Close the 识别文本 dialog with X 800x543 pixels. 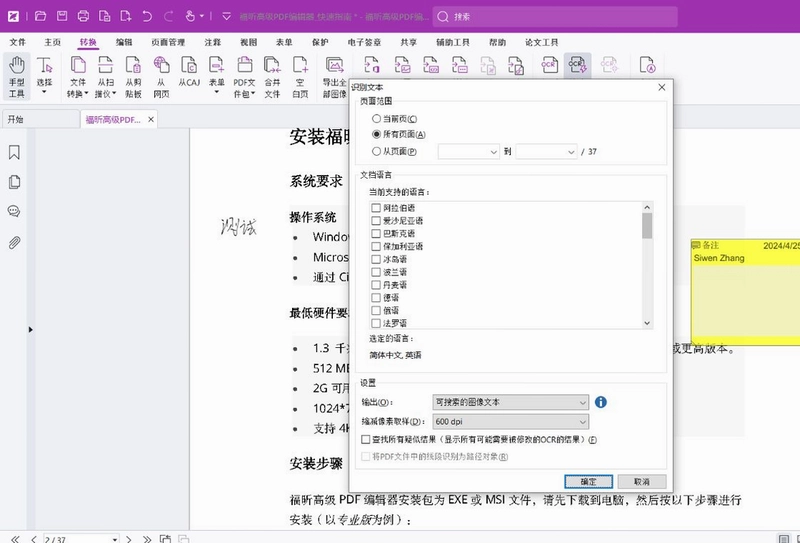coord(662,87)
